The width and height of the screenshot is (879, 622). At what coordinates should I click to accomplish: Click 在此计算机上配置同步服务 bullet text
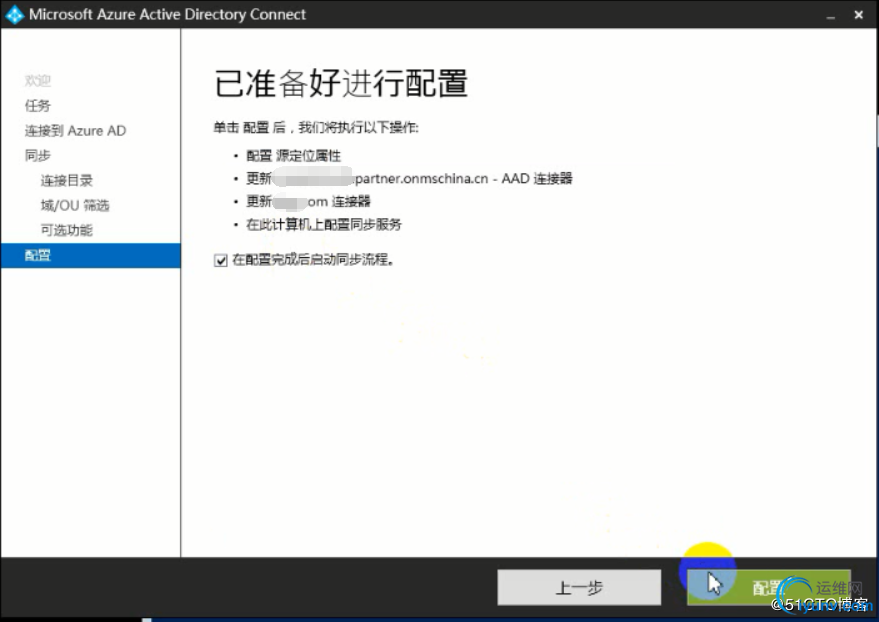(323, 225)
